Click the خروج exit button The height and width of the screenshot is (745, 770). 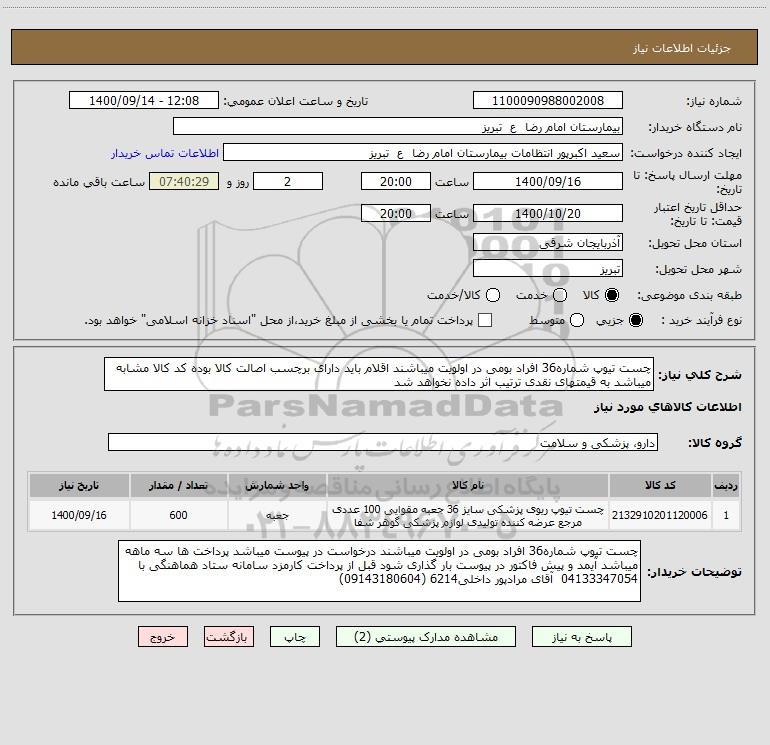[163, 637]
